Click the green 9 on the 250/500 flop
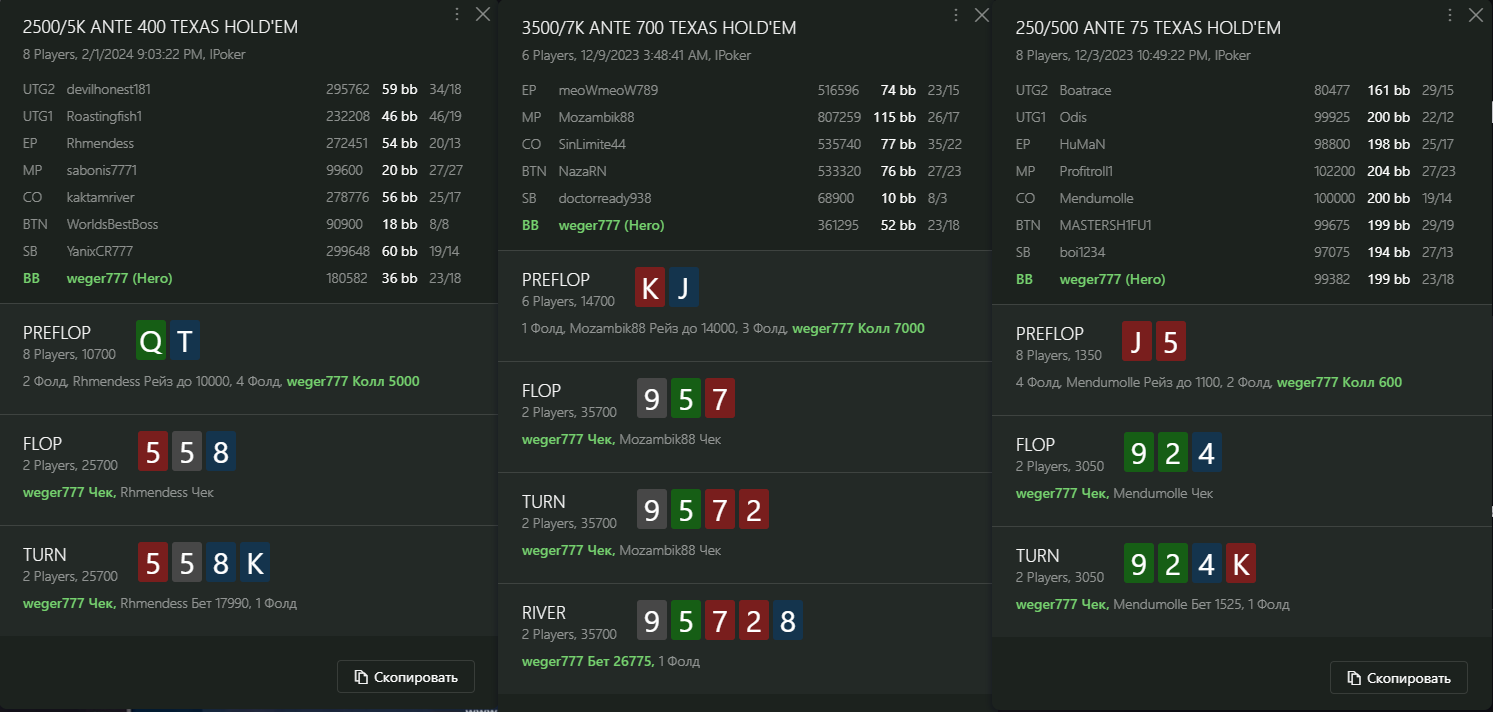Viewport: 1493px width, 712px height. [1138, 454]
